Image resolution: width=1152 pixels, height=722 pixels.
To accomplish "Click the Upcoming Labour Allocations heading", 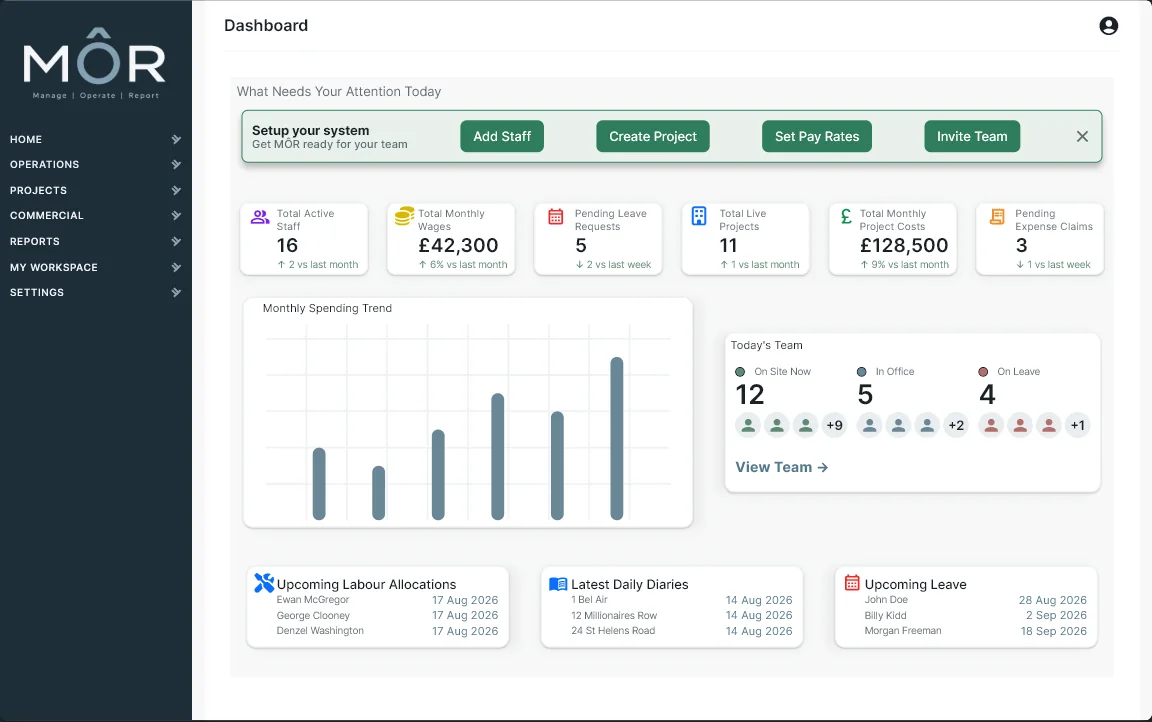I will [366, 585].
